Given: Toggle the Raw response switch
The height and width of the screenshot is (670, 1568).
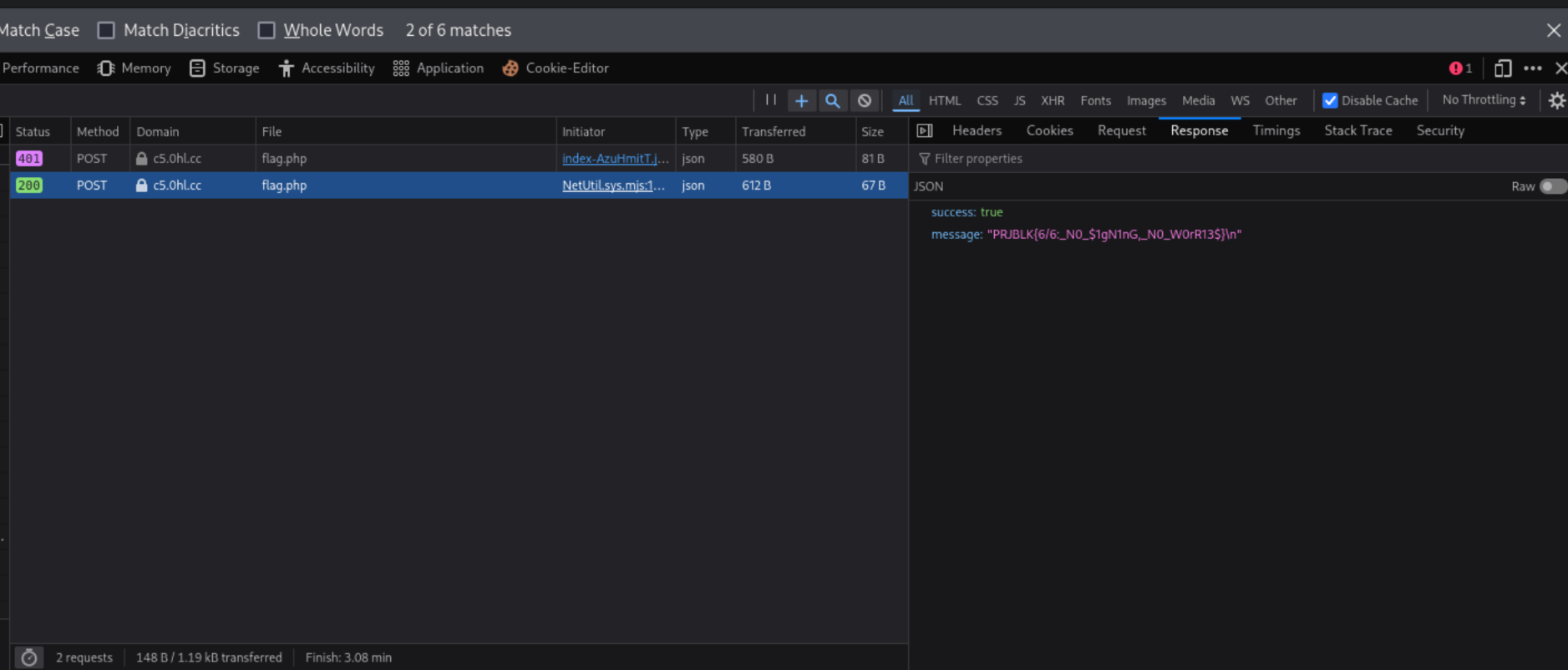Looking at the screenshot, I should (1552, 186).
